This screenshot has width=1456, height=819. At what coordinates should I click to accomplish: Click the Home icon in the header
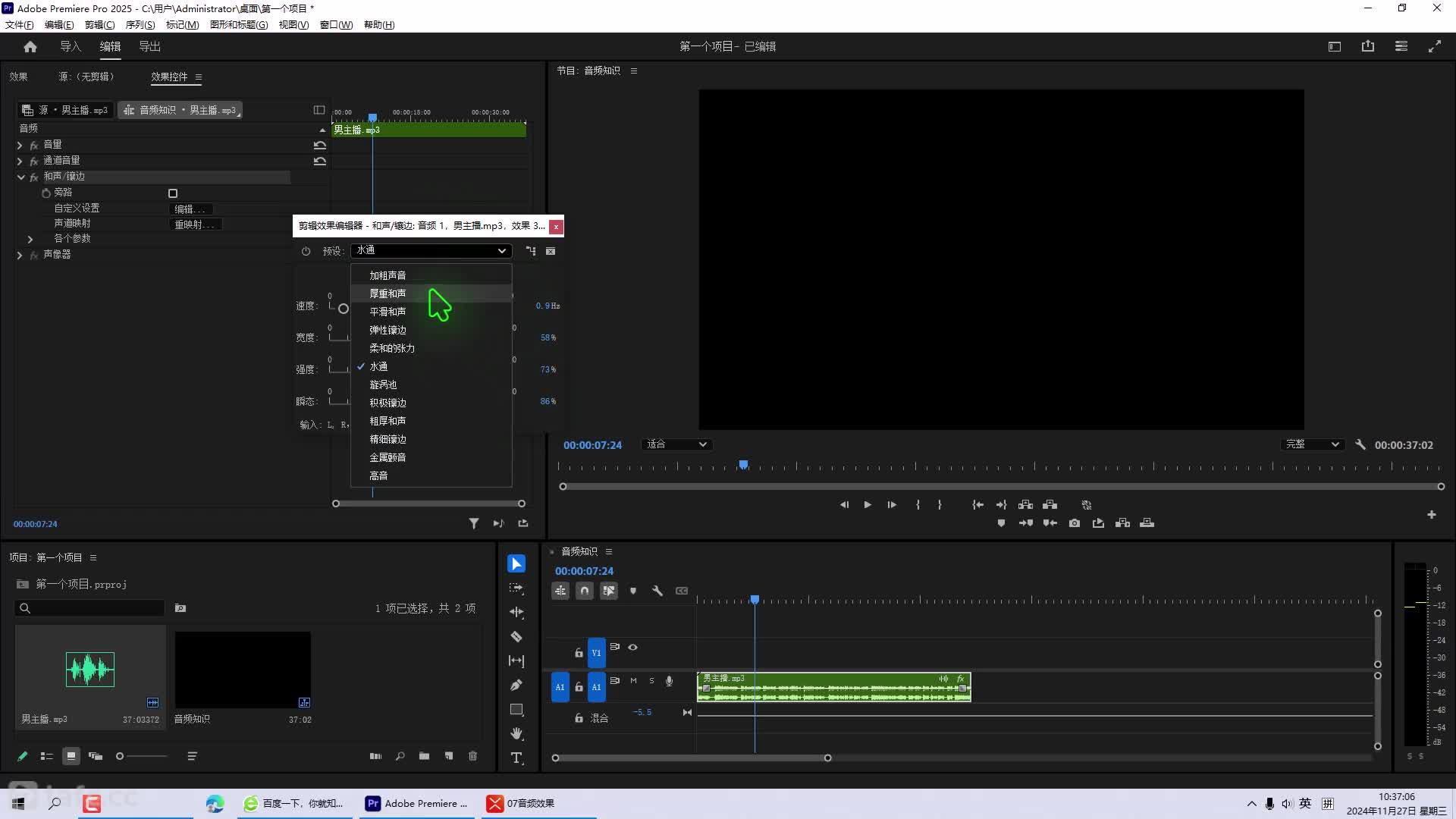[30, 46]
